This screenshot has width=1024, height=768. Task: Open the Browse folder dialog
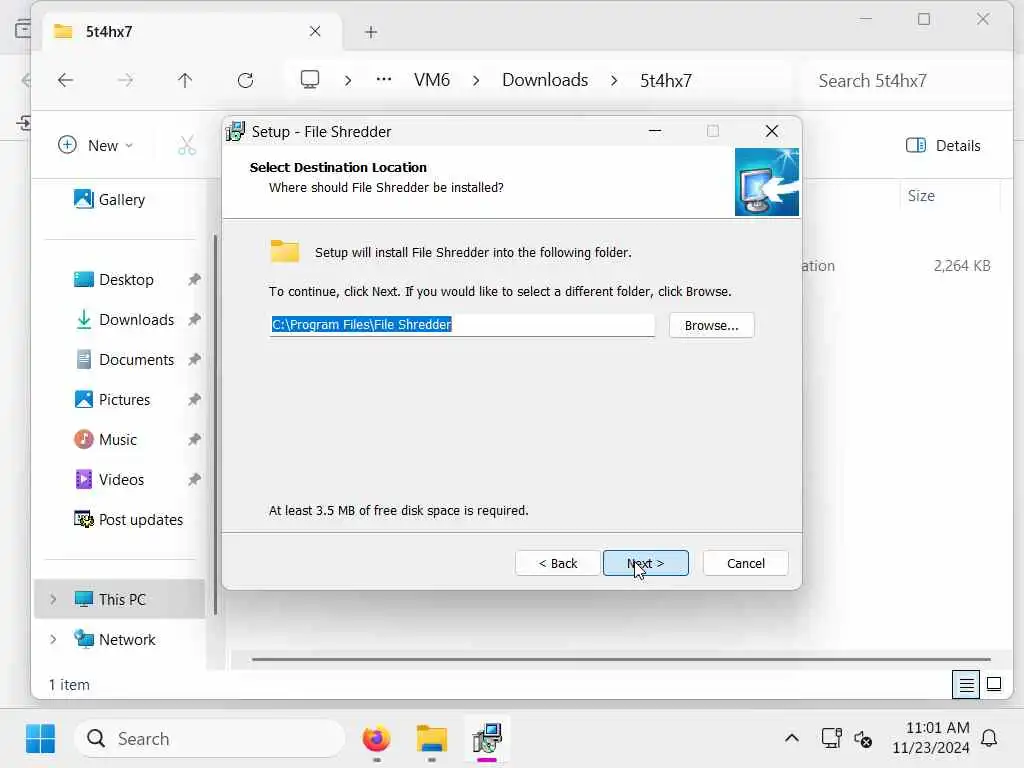point(711,325)
